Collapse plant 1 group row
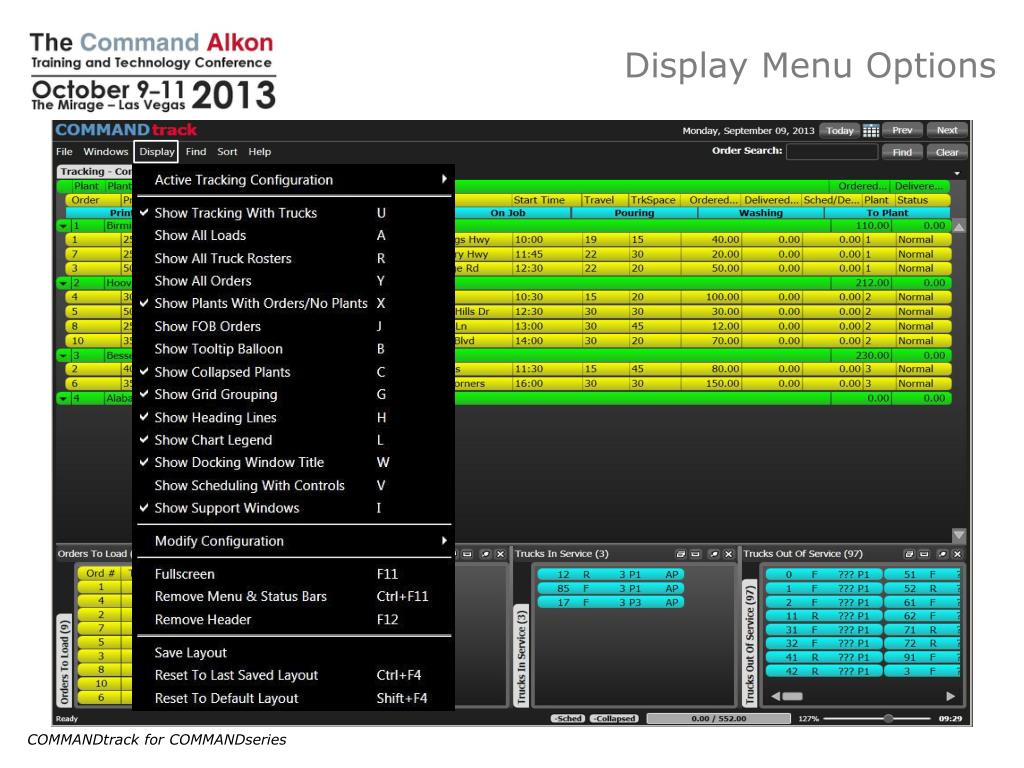The height and width of the screenshot is (768, 1024). pos(63,226)
